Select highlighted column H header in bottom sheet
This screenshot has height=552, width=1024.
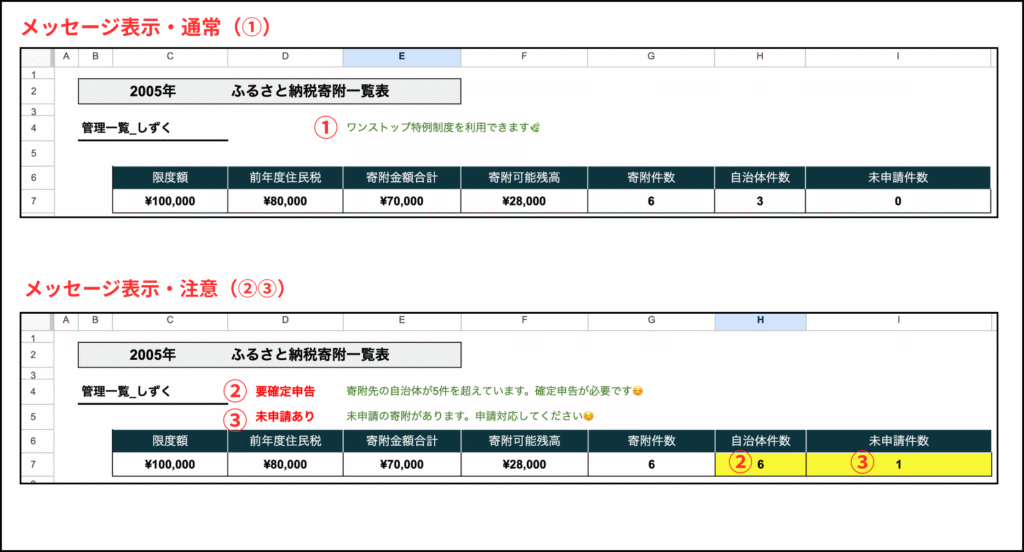(760, 320)
